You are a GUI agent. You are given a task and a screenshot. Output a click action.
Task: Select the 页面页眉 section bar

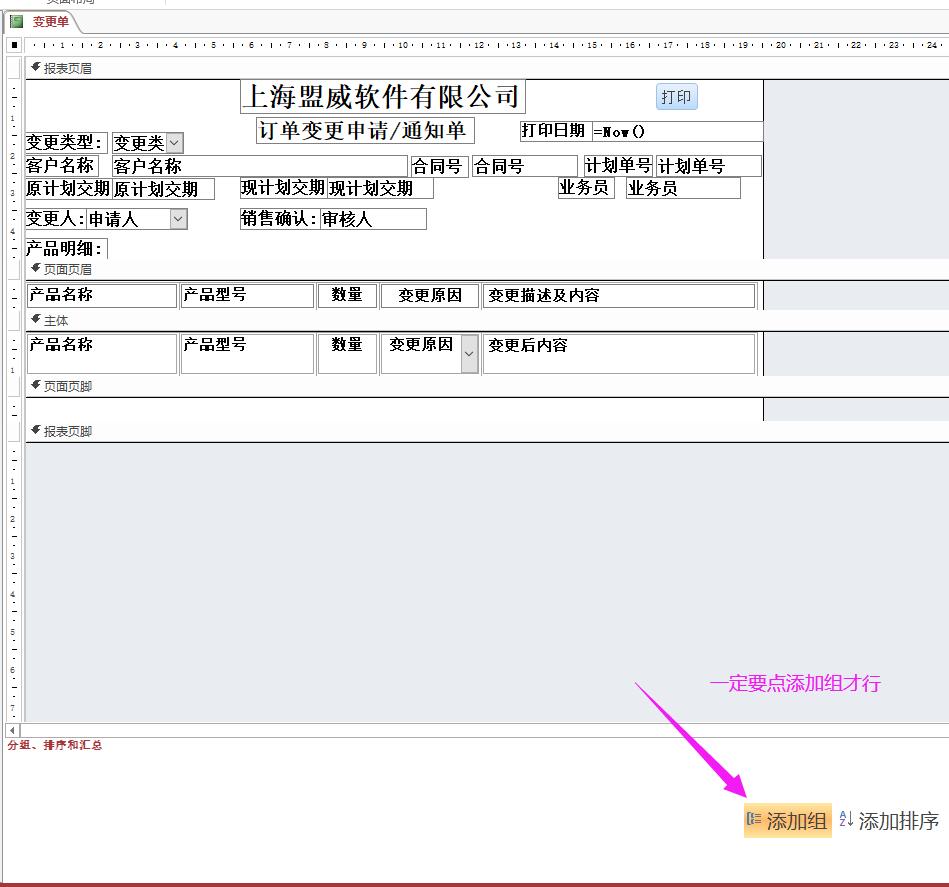(487, 269)
